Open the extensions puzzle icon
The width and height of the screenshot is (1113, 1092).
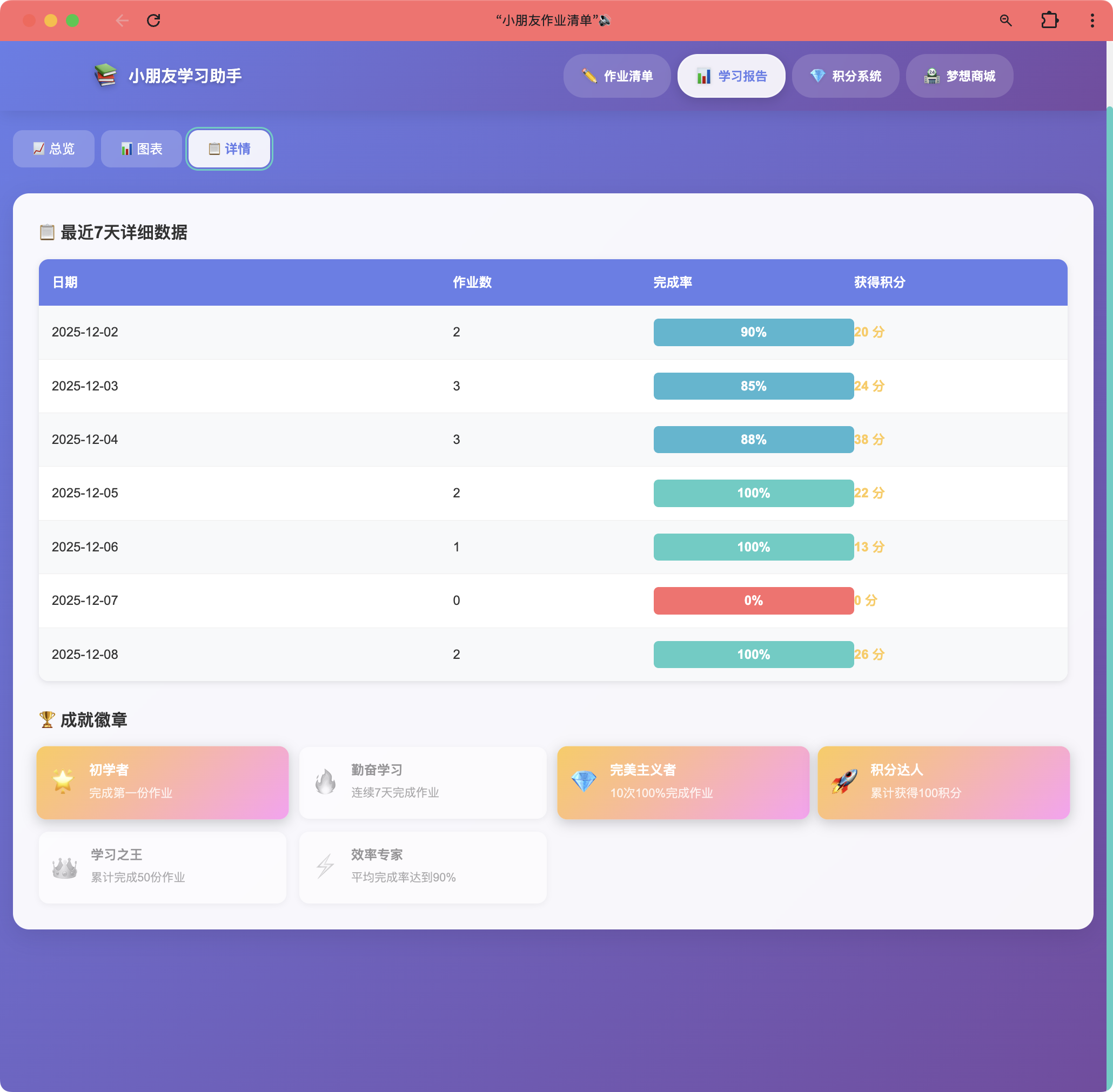click(x=1049, y=21)
